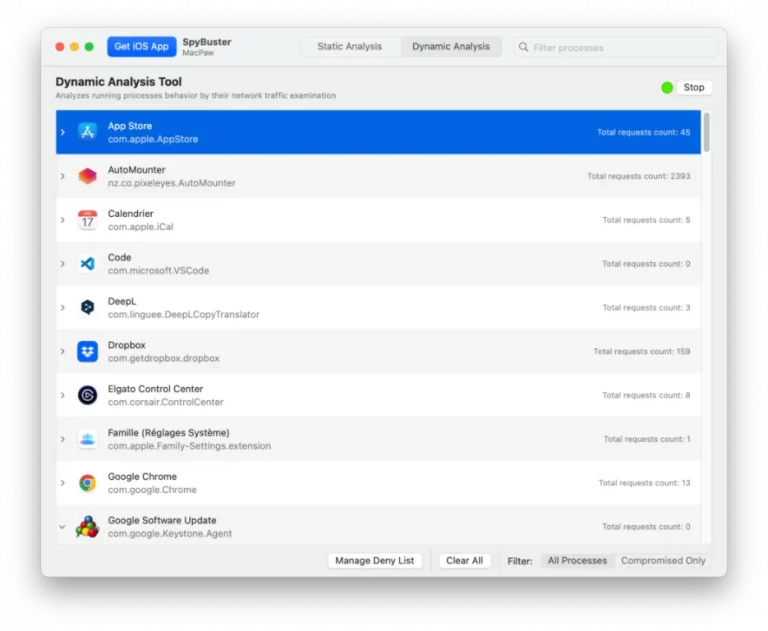Click the Get iOS App button
This screenshot has height=631, width=768.
(142, 47)
